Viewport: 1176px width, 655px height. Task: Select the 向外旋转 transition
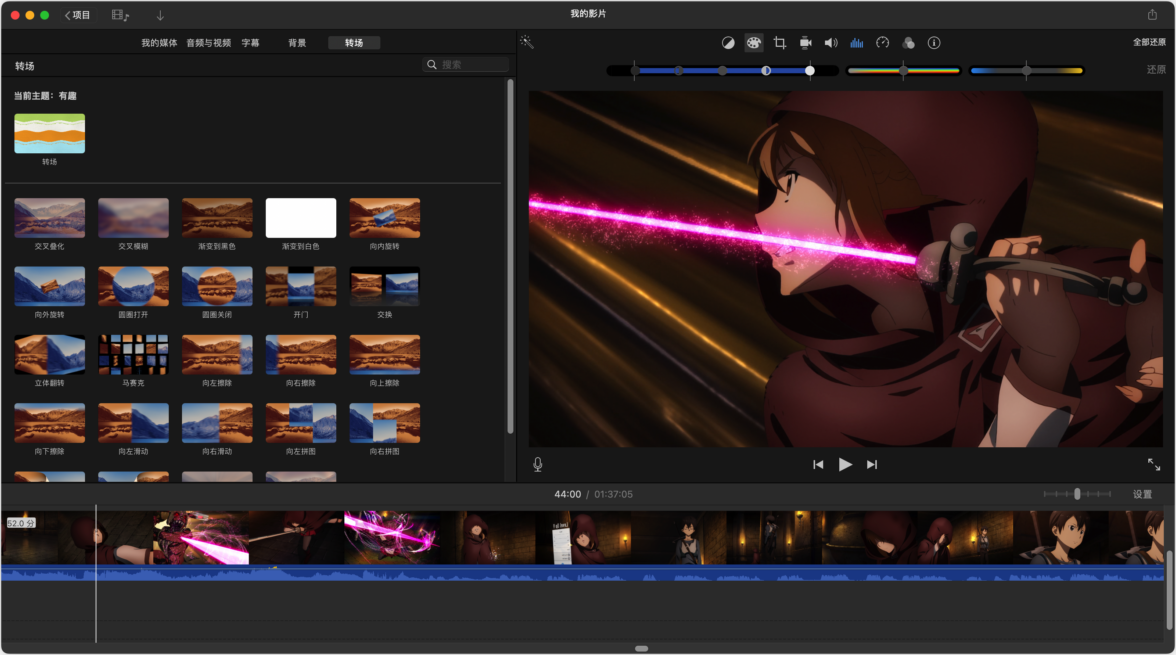(x=50, y=286)
